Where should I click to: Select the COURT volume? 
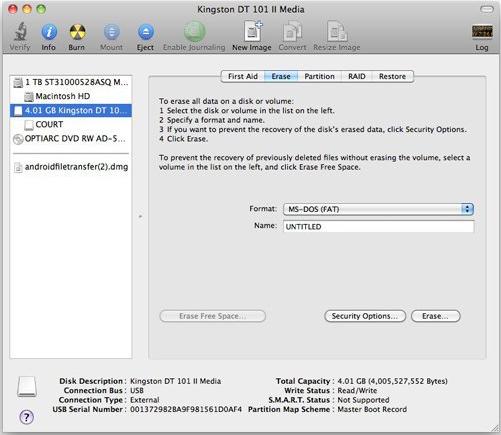pos(71,124)
